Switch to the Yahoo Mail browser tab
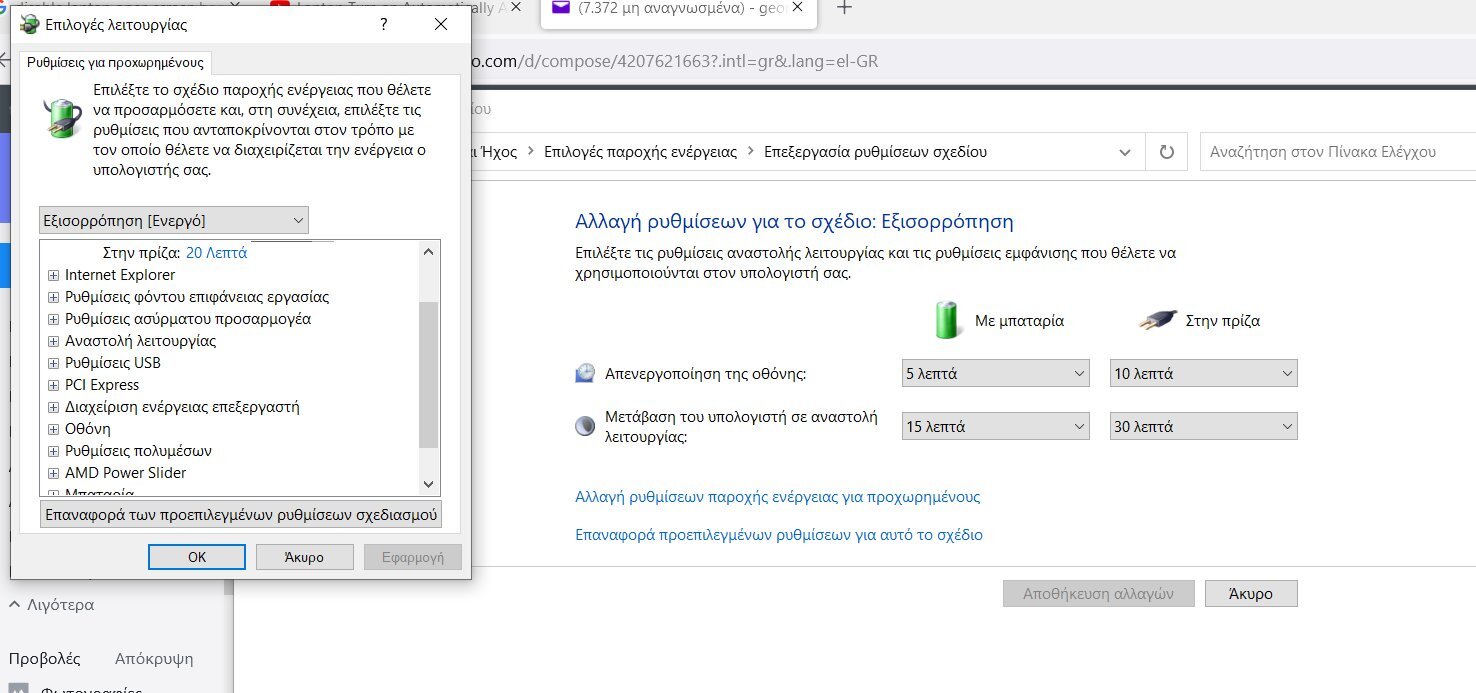Screen dimensions: 1476x693 coord(679,9)
